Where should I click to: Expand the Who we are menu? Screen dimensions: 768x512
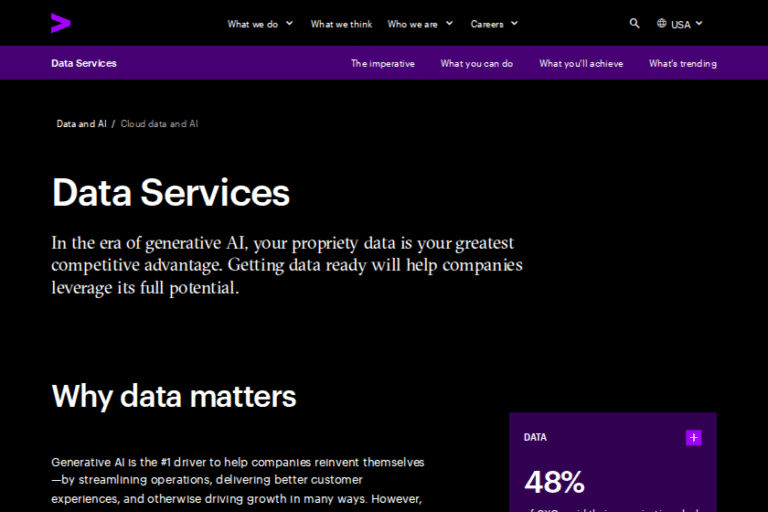[x=420, y=24]
